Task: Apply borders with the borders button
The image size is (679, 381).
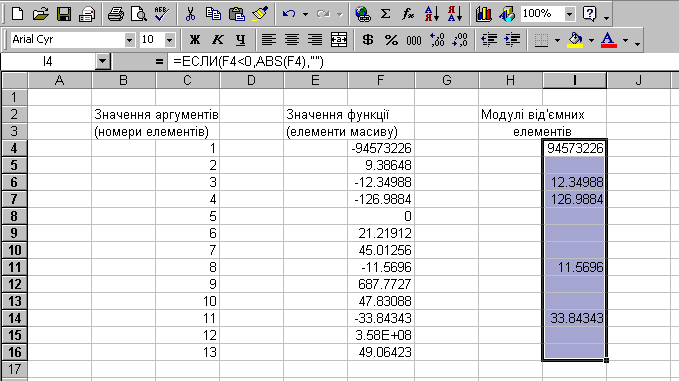Action: (541, 40)
